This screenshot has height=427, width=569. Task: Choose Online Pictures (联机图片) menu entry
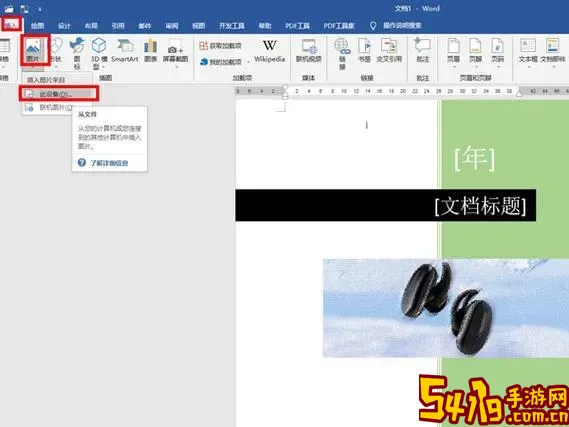click(x=50, y=107)
